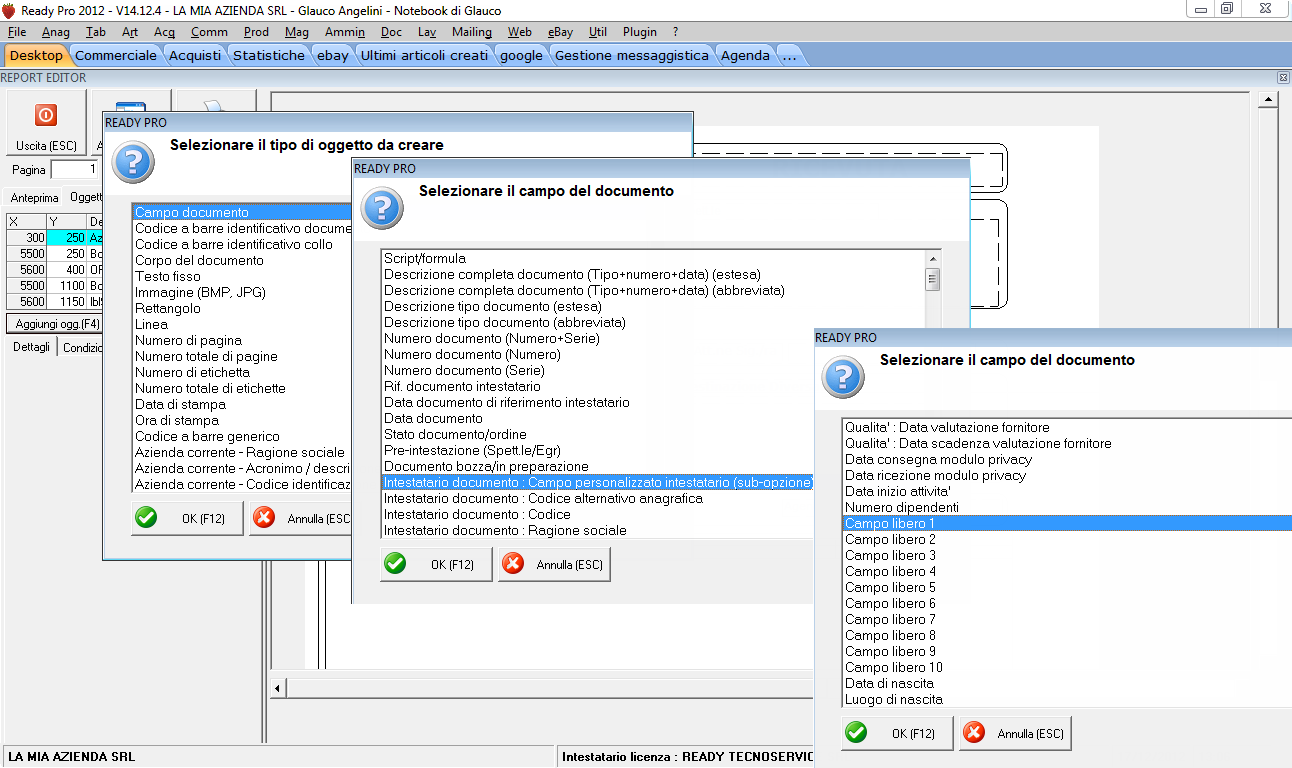Image resolution: width=1292 pixels, height=768 pixels.
Task: Select 'Script/formula' field row
Action: tap(653, 258)
